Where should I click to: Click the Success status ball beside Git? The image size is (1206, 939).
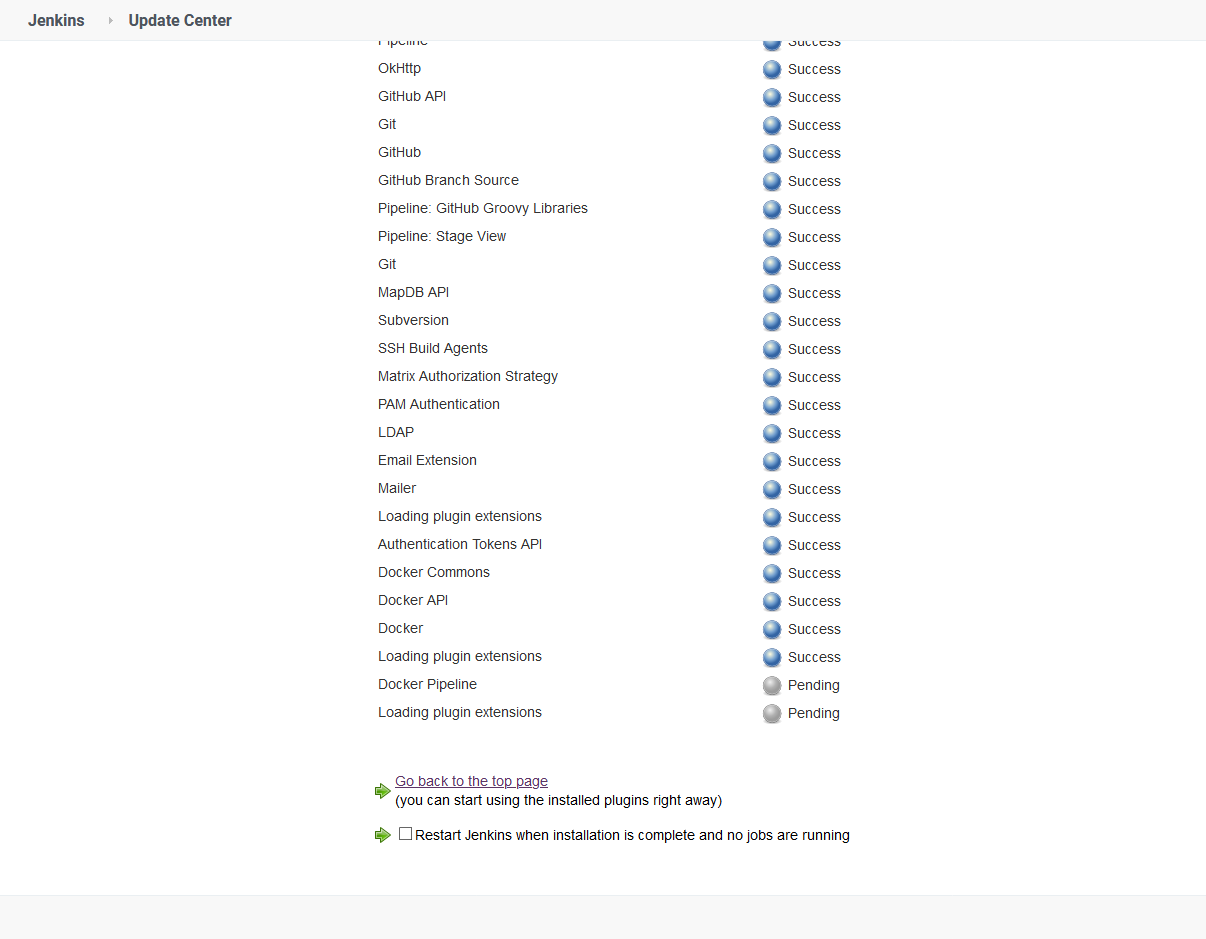[771, 125]
